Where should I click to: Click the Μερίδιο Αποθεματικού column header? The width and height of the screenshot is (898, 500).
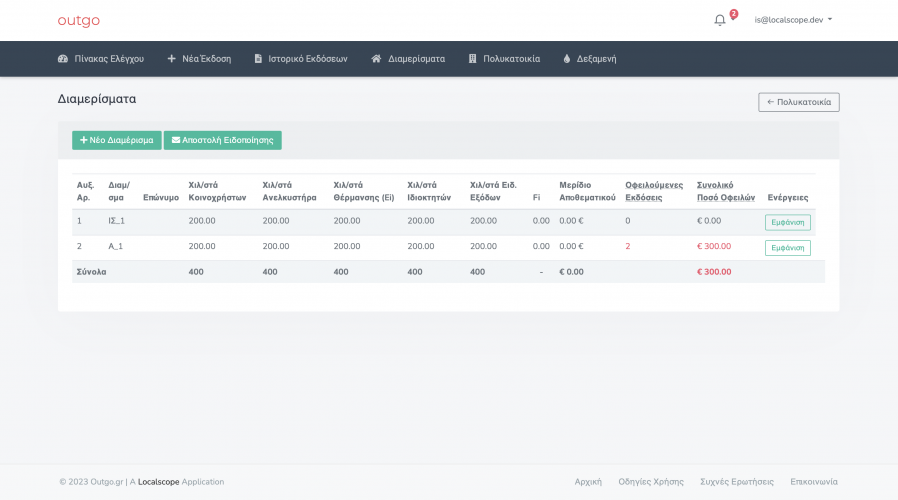click(587, 191)
